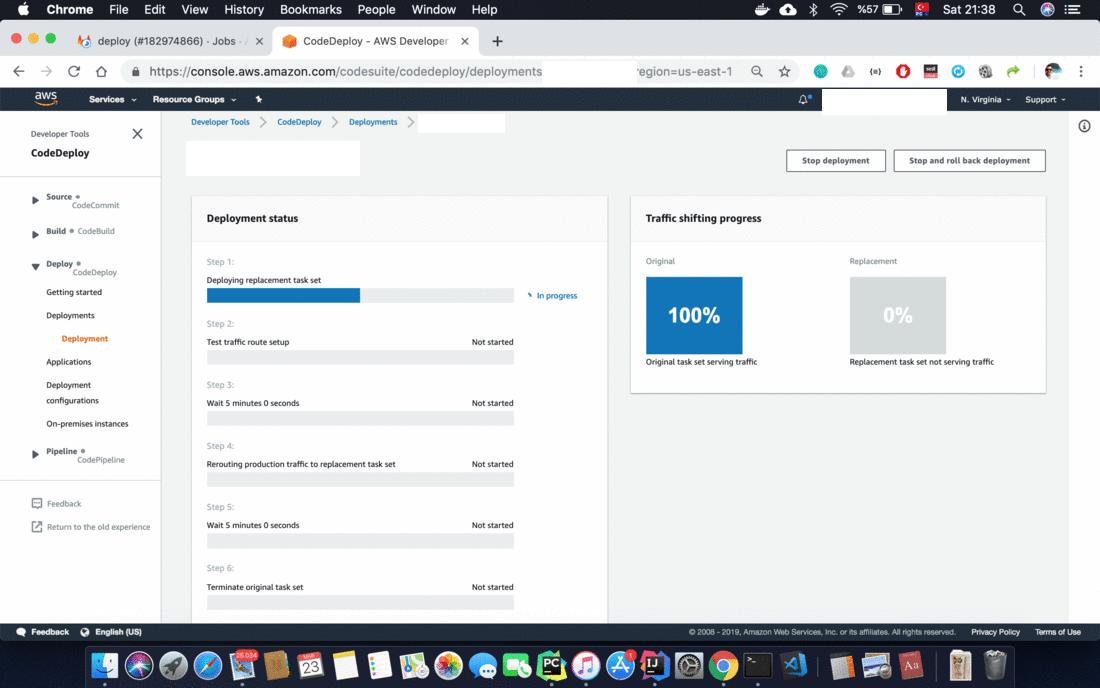Click Stop and roll back deployment
This screenshot has height=688, width=1100.
970,161
